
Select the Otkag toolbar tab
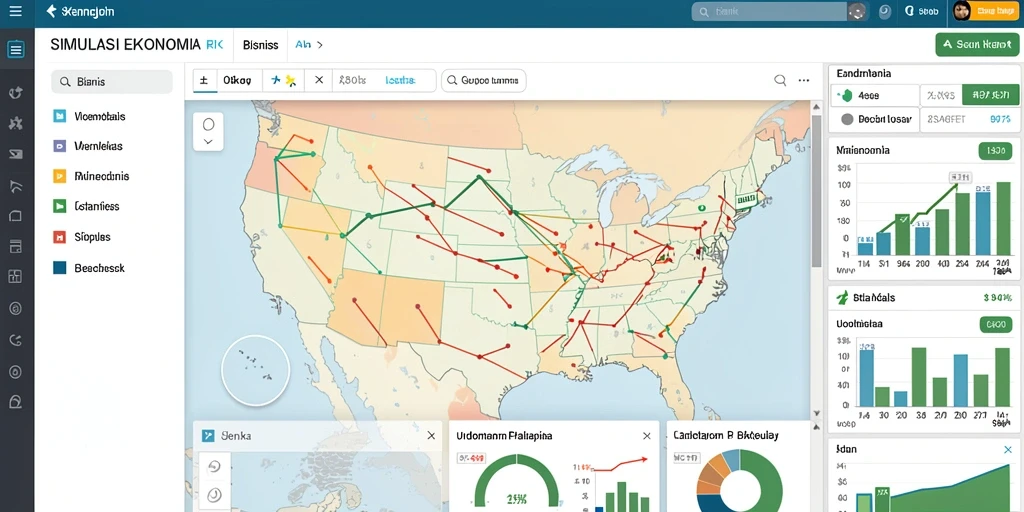(237, 80)
